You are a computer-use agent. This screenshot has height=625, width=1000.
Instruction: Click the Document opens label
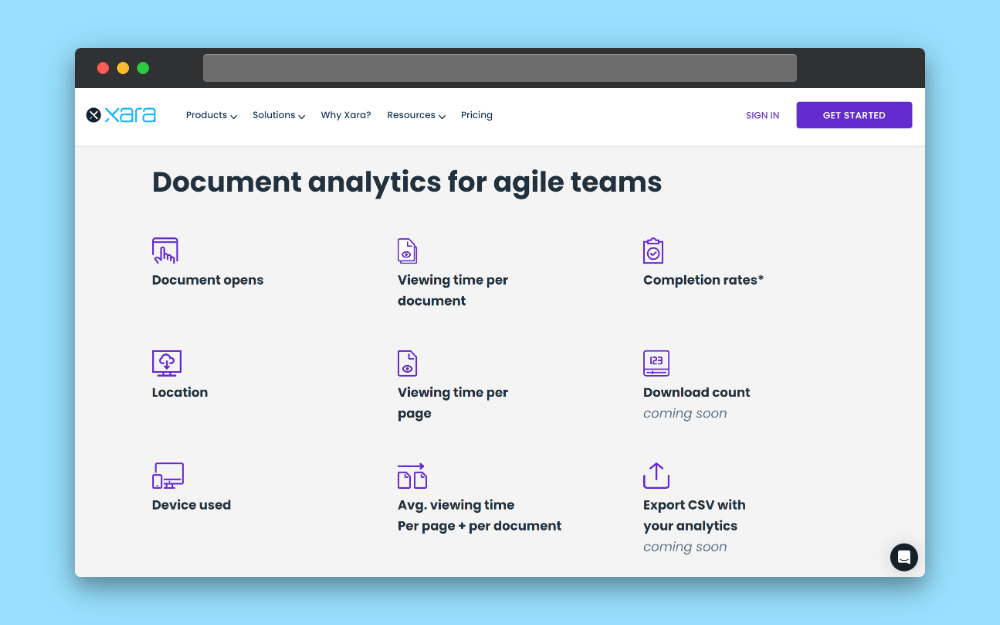point(207,280)
